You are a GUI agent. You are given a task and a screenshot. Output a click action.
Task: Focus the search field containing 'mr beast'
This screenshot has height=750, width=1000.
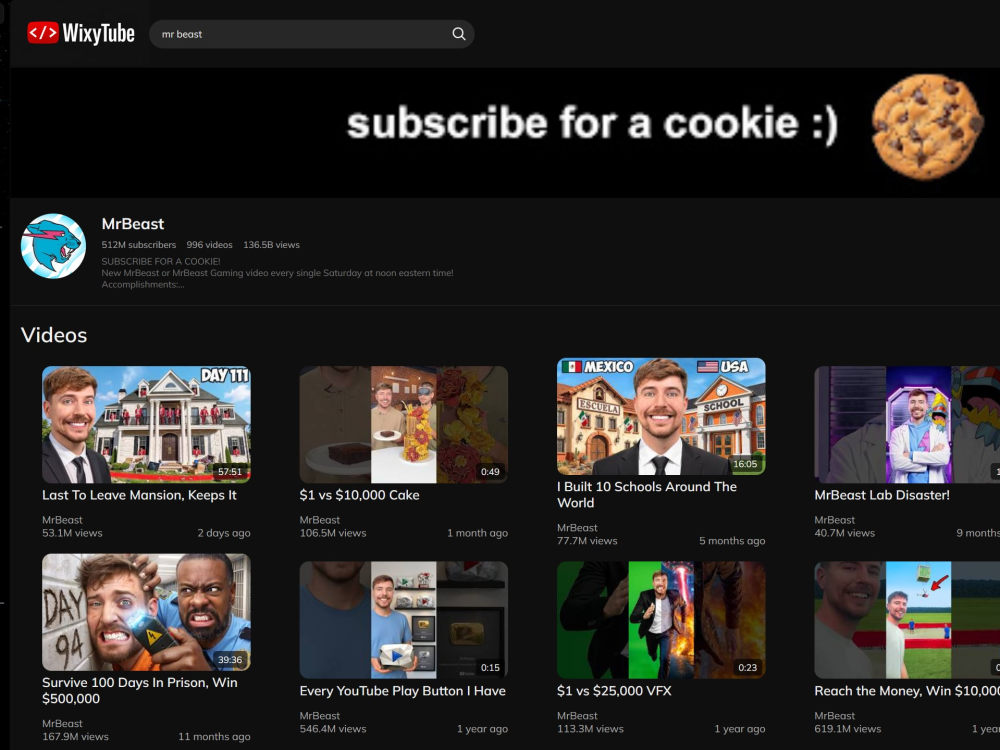coord(311,34)
